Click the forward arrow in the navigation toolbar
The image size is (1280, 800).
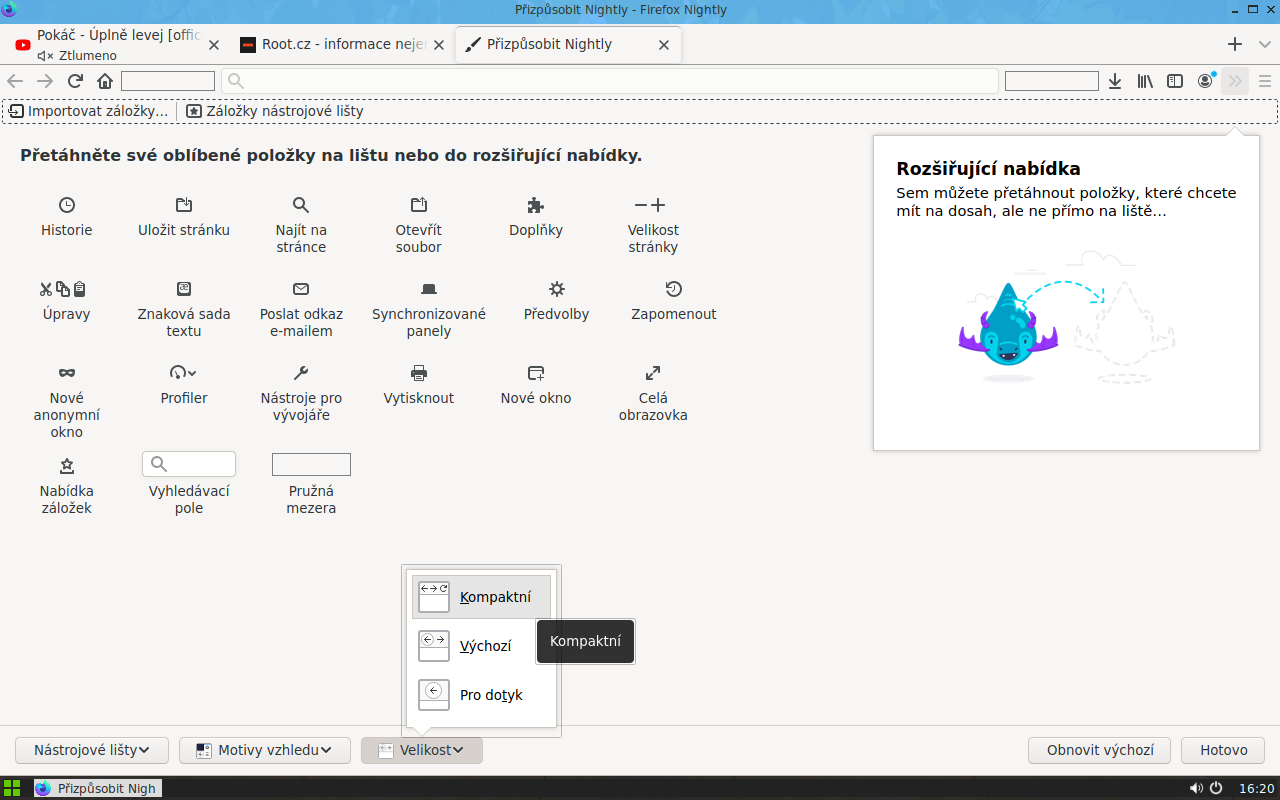pos(45,81)
